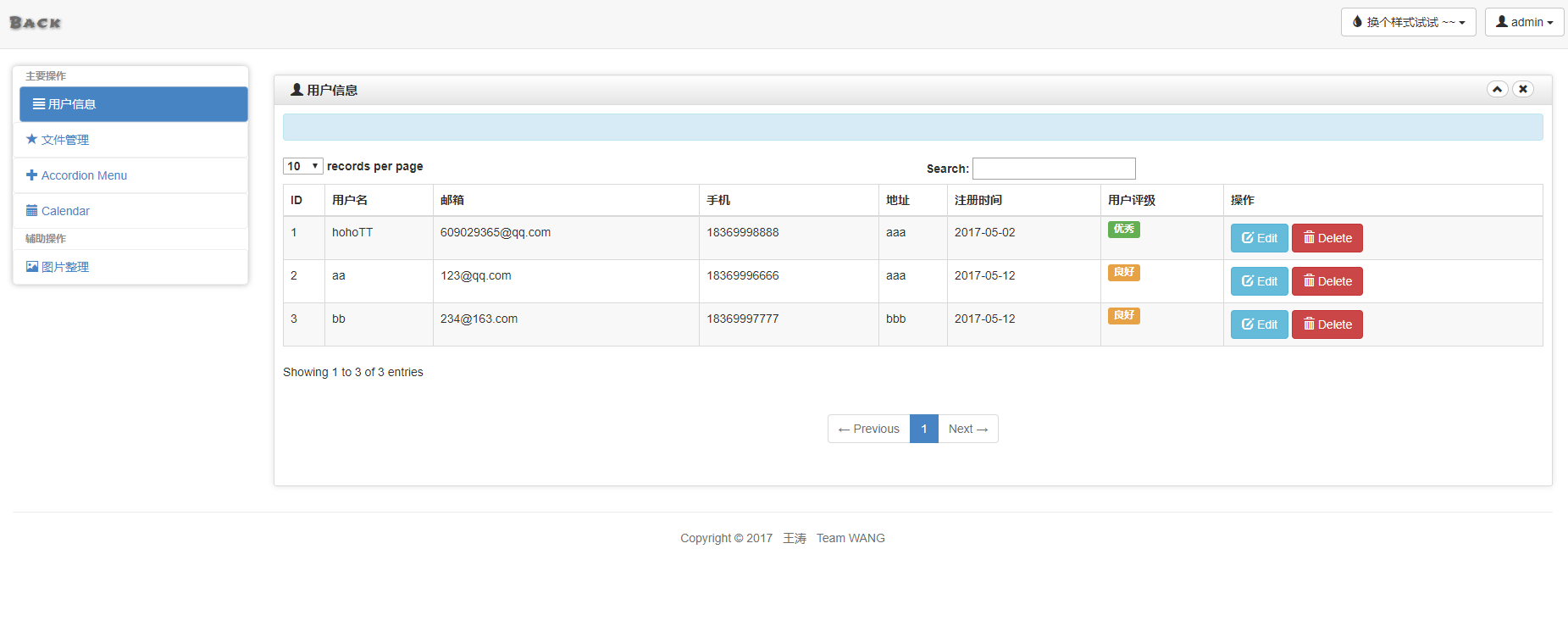Viewport: 1568px width, 621px height.
Task: Open the records per page selector
Action: [302, 166]
